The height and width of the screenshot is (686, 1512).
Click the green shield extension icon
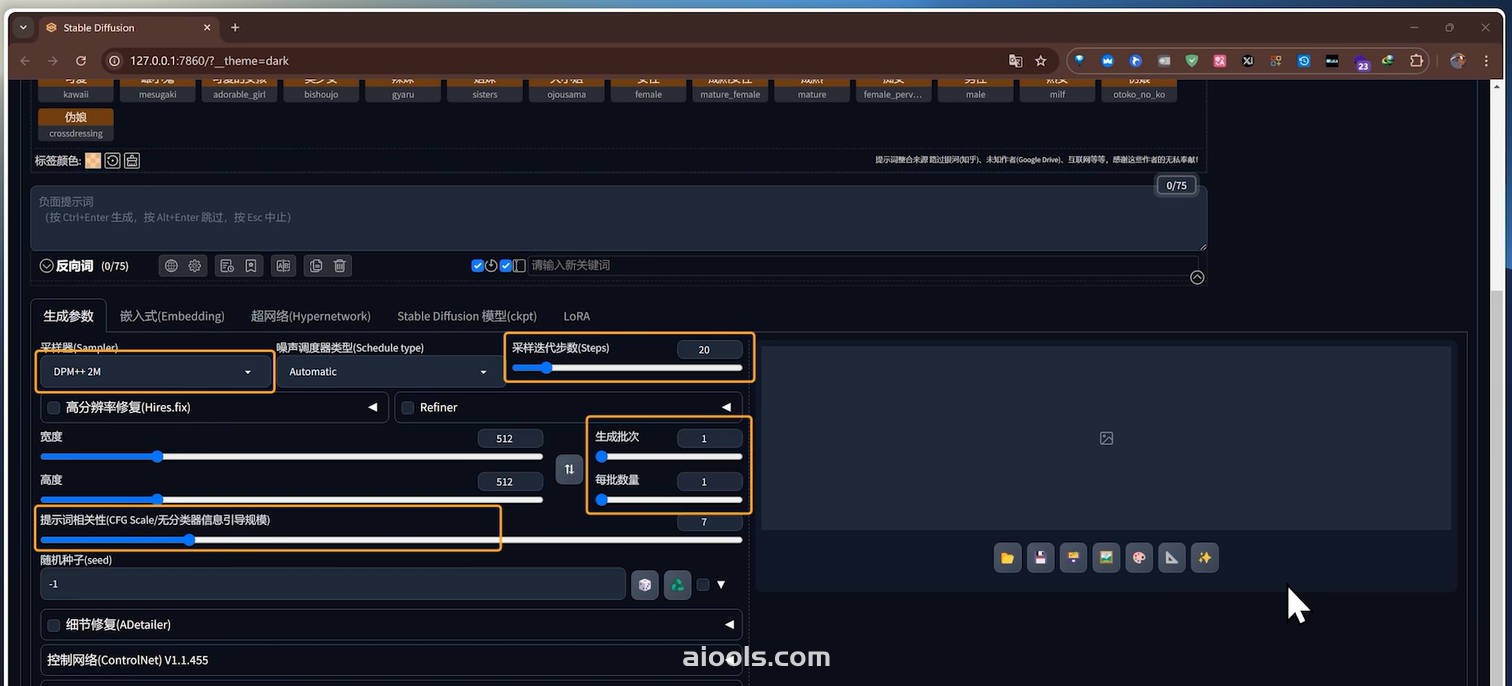coord(1192,61)
